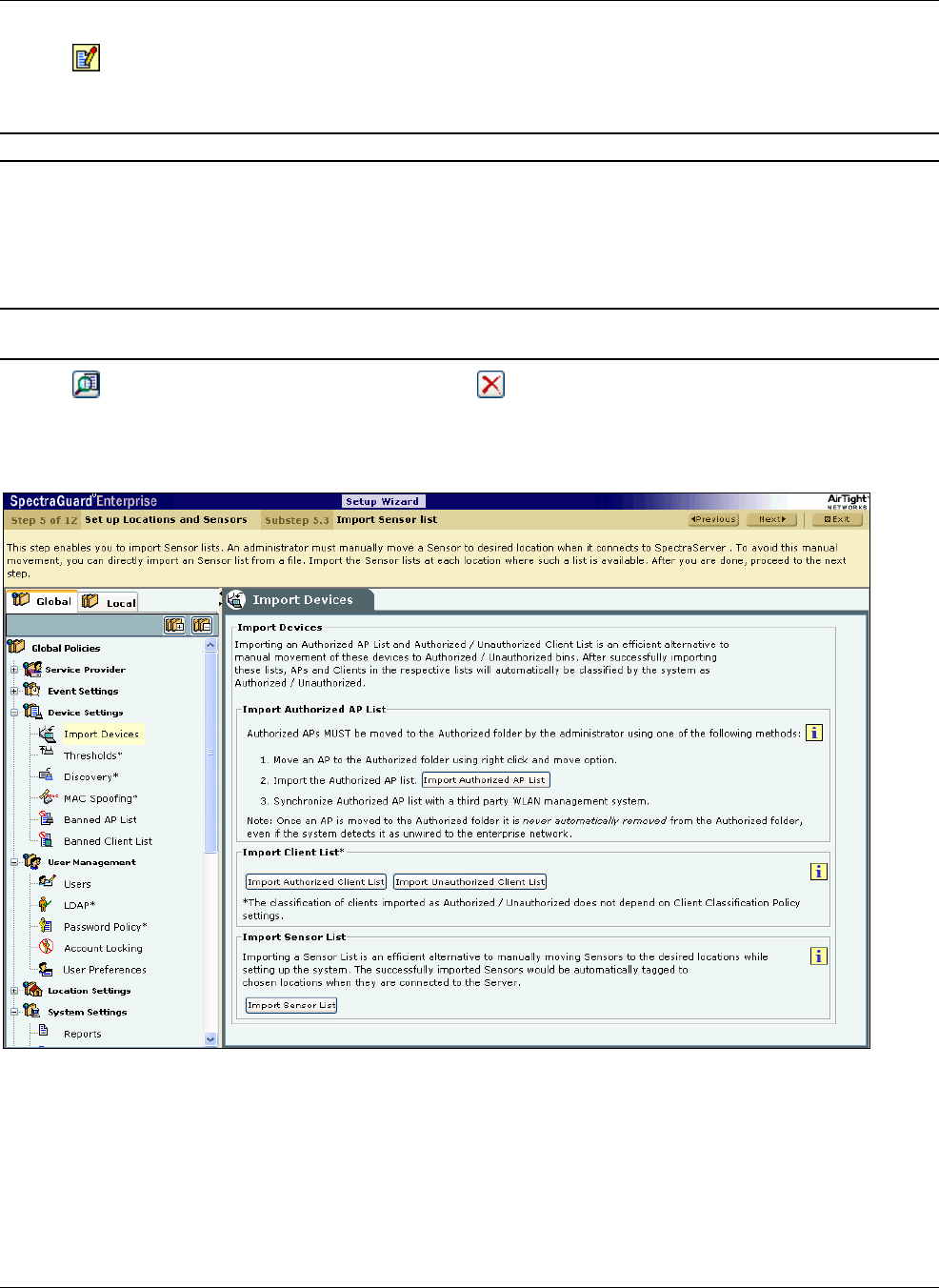Click the Global Policies folder icon
The width and height of the screenshot is (939, 1288).
16,647
